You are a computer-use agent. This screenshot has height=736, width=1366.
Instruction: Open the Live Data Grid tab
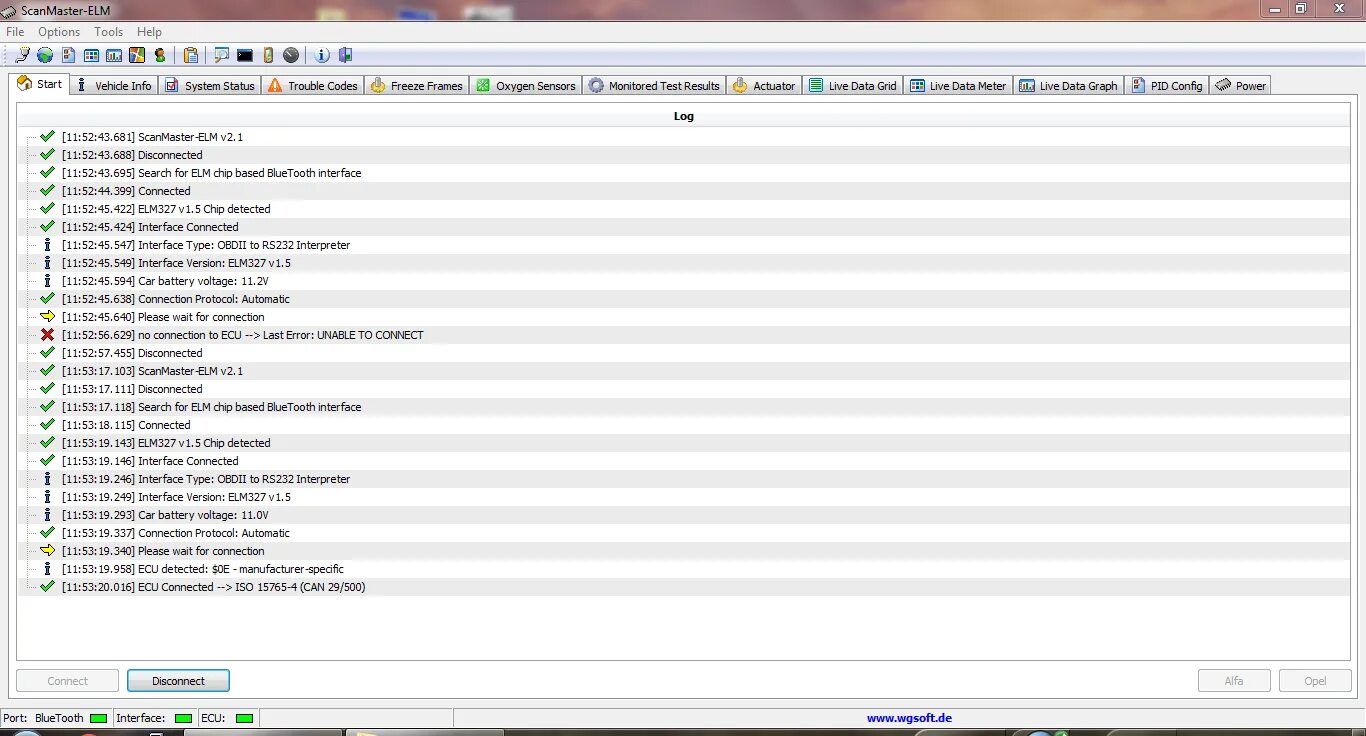pos(852,86)
